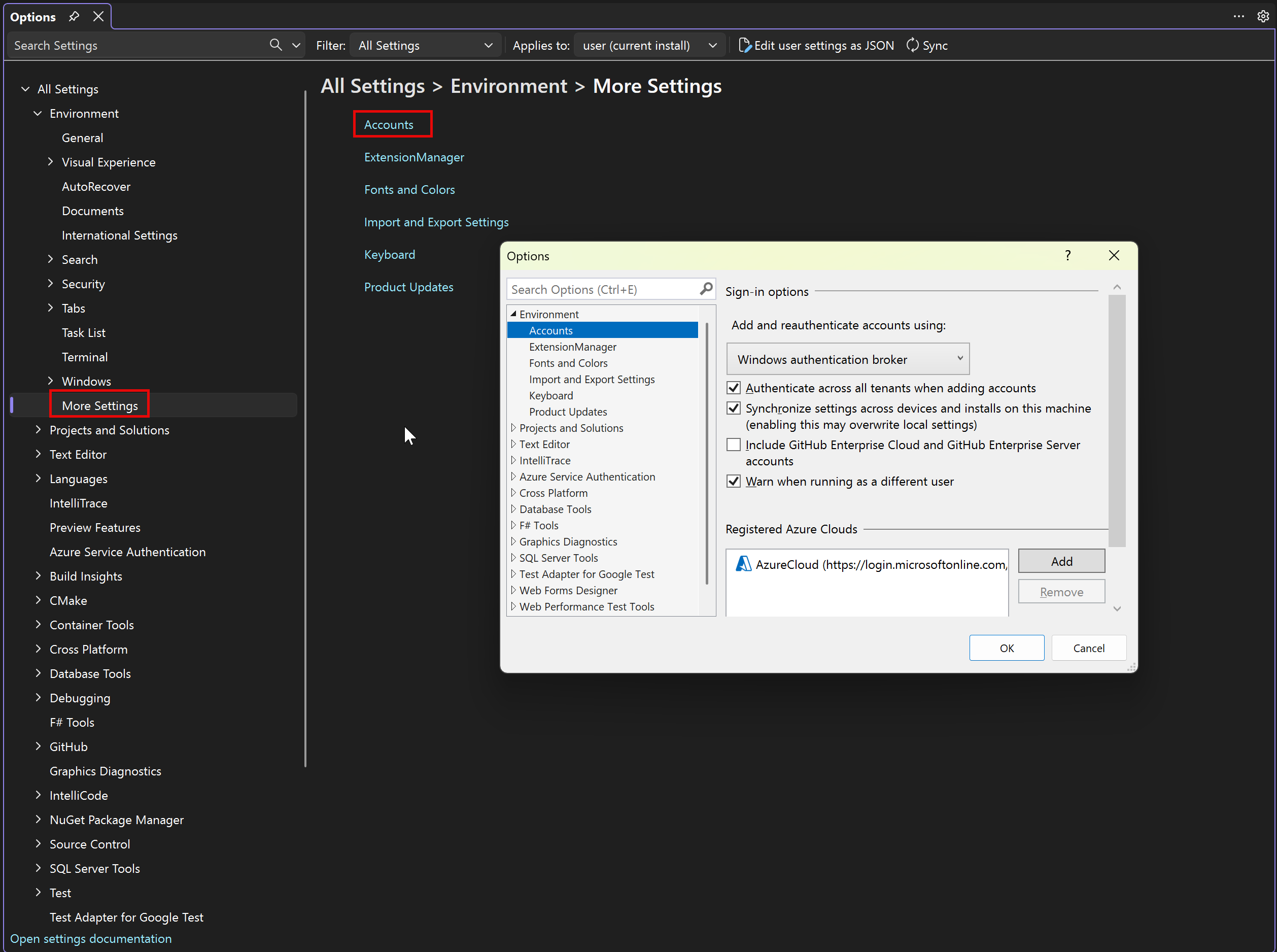This screenshot has width=1277, height=952.
Task: Collapse the Environment tree node
Action: click(x=38, y=113)
